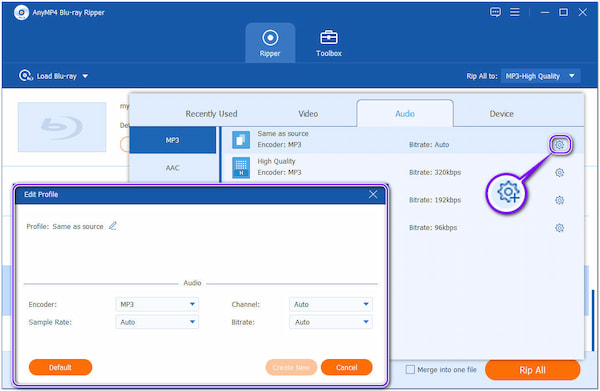This screenshot has width=600, height=391.
Task: Enable Merge into one file checkbox
Action: (410, 370)
